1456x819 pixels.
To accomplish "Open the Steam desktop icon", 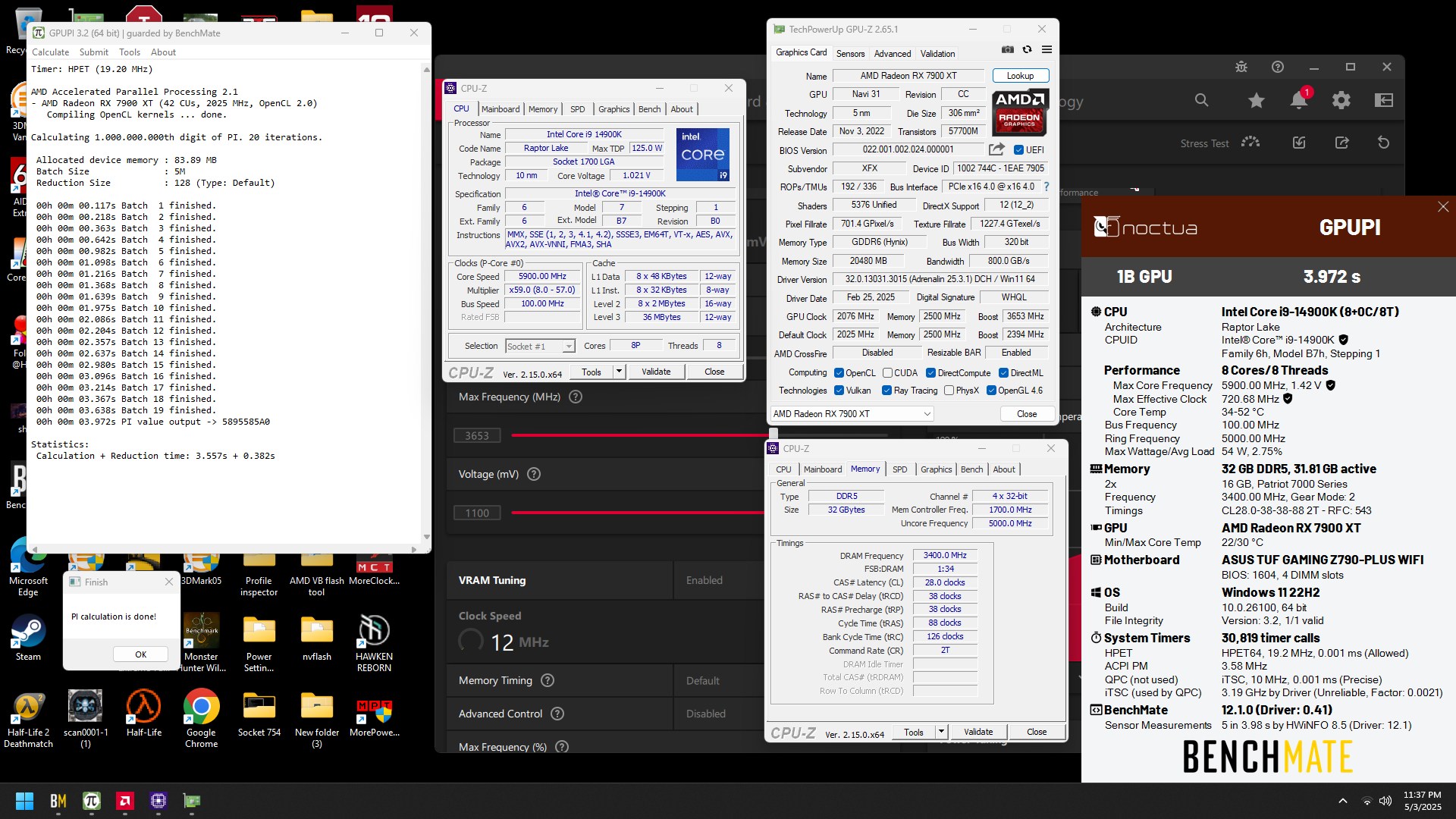I will (28, 637).
